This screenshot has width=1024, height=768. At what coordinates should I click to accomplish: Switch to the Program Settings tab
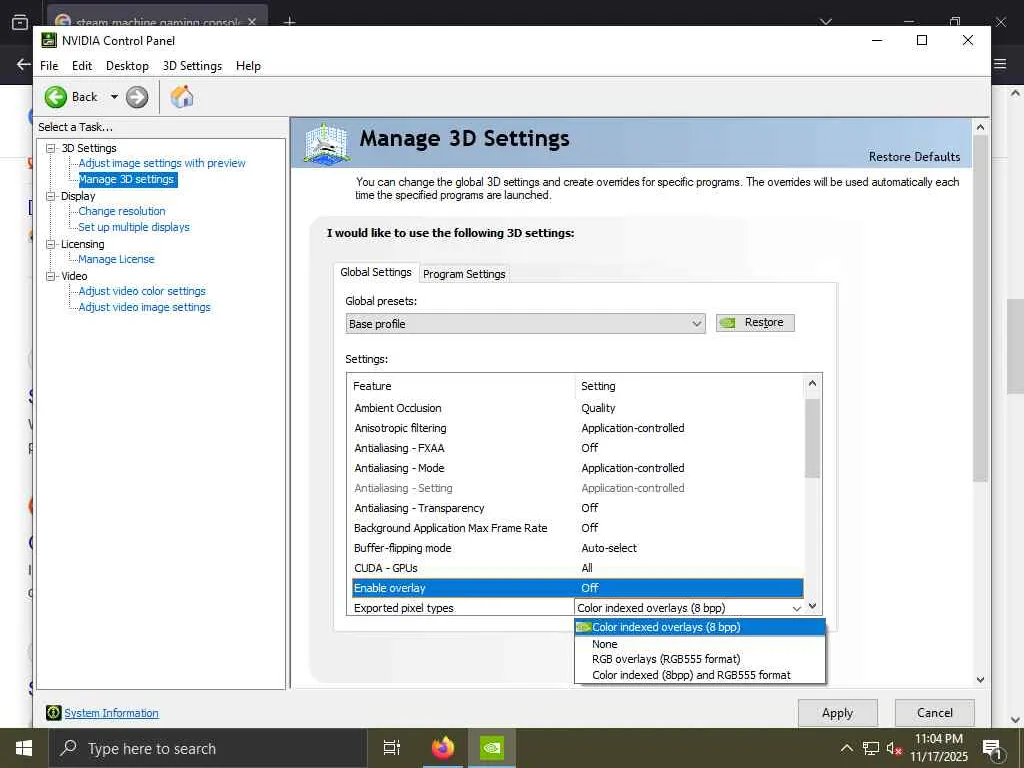(464, 274)
